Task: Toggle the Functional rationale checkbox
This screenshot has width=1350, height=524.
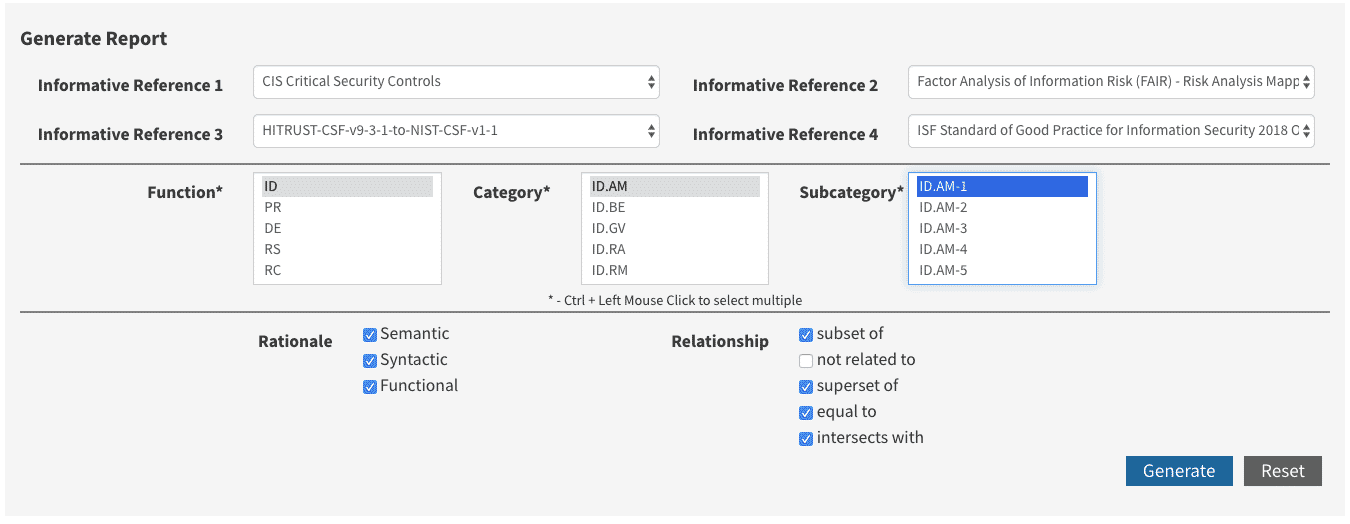Action: [x=370, y=387]
